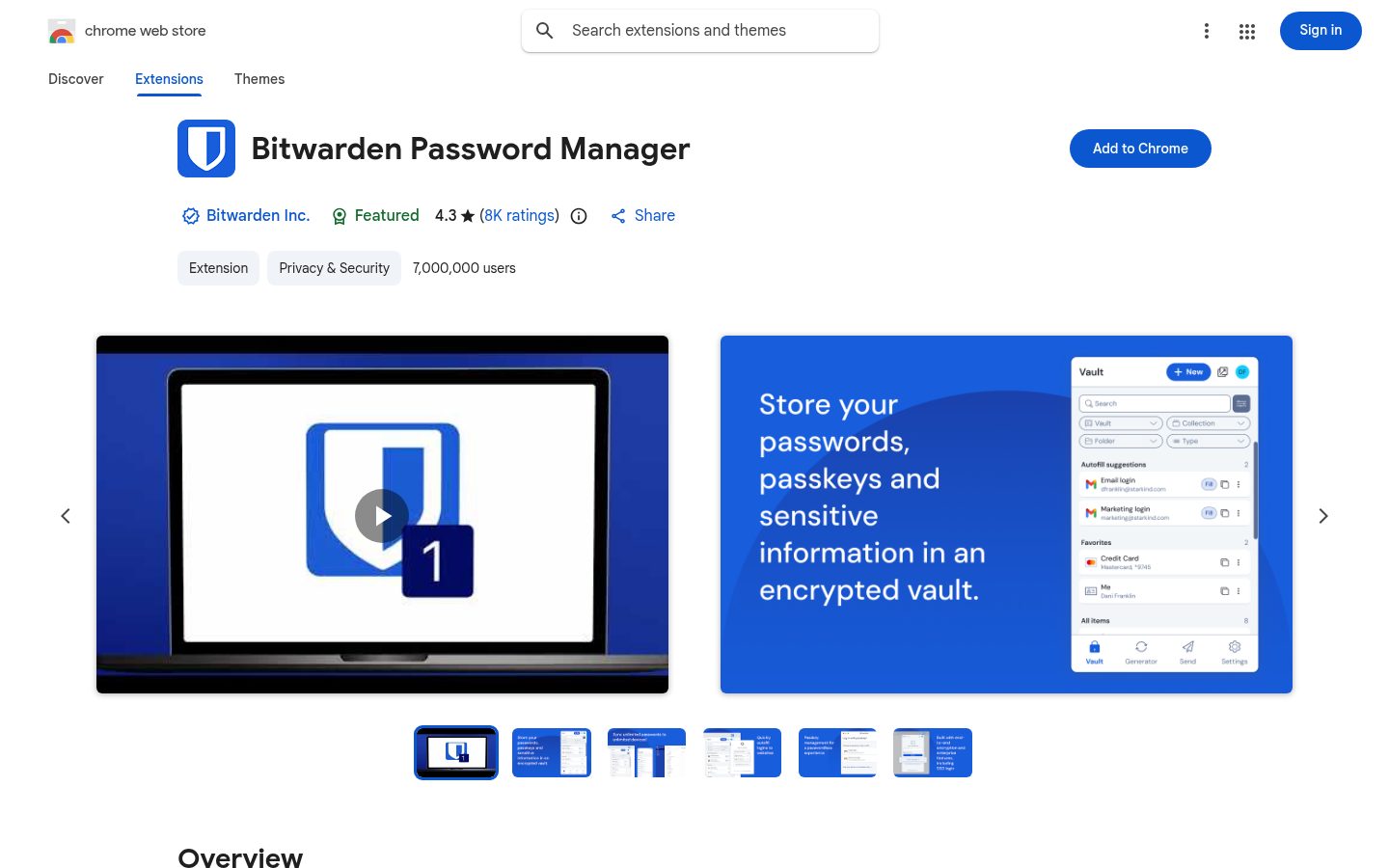Click the Extension category chip
The width and height of the screenshot is (1389, 868).
218,268
